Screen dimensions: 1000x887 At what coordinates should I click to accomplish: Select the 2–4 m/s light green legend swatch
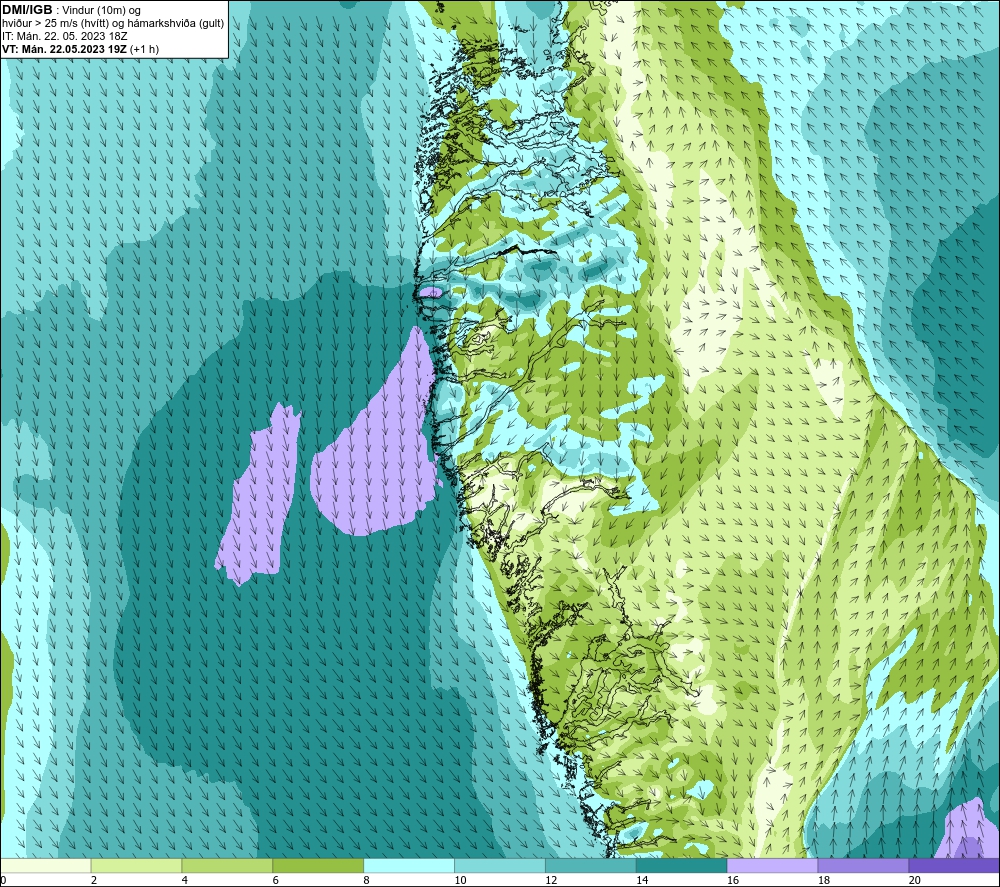coord(136,866)
